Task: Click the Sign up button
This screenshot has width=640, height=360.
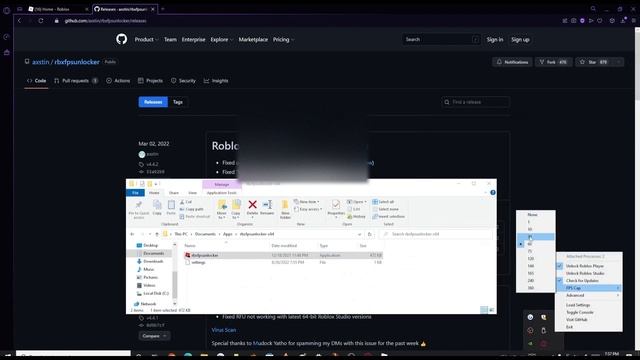Action: tap(520, 40)
